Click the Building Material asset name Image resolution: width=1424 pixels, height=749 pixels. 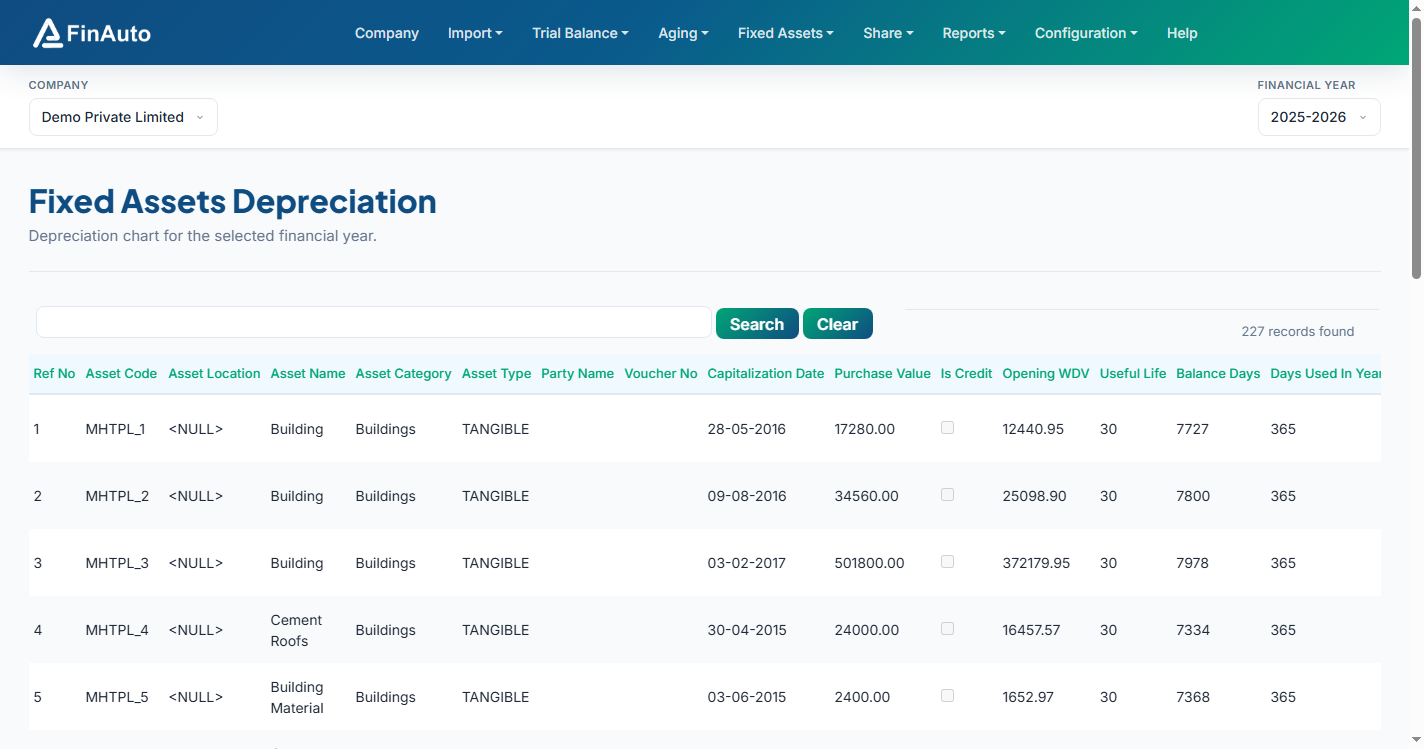pos(297,697)
